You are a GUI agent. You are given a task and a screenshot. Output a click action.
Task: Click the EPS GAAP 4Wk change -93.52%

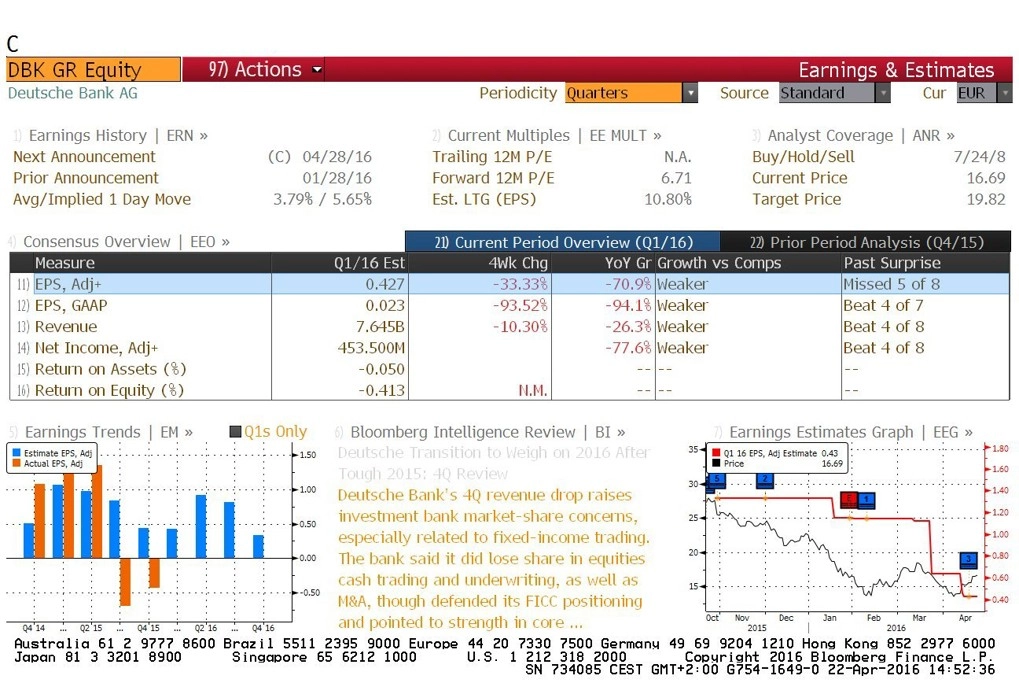[x=520, y=305]
